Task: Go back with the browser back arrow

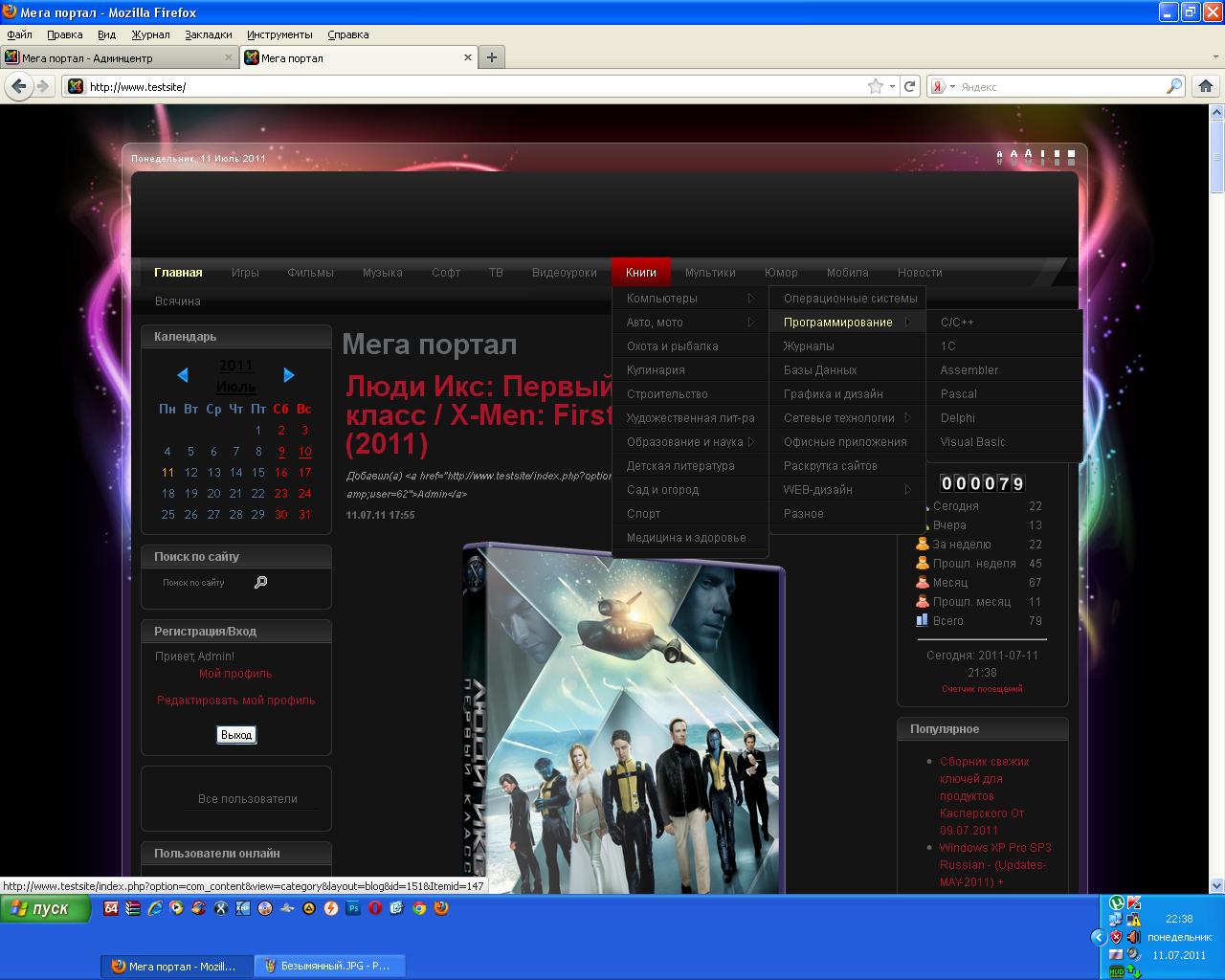Action: [x=18, y=86]
